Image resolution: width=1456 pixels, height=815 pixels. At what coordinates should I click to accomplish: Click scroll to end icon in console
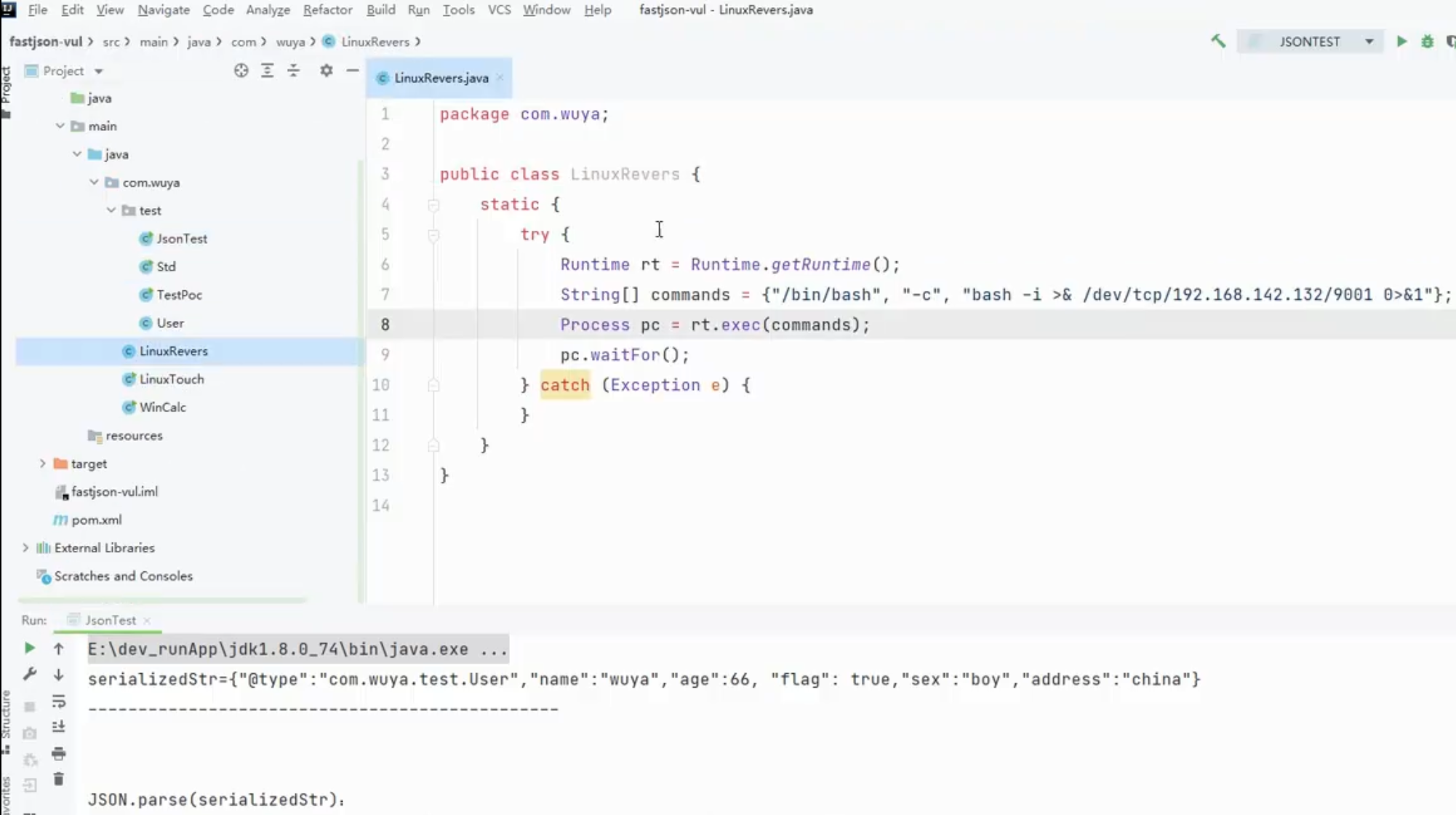click(x=59, y=727)
